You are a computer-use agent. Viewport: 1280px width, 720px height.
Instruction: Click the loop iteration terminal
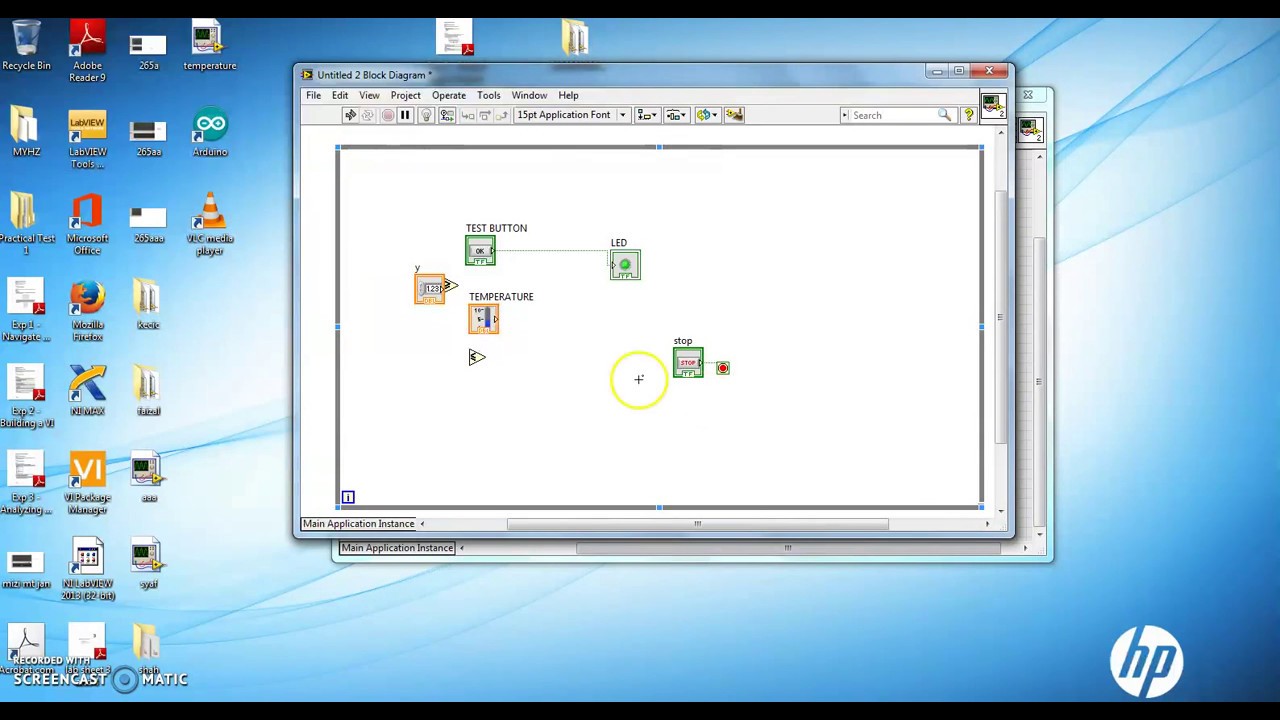[x=348, y=497]
